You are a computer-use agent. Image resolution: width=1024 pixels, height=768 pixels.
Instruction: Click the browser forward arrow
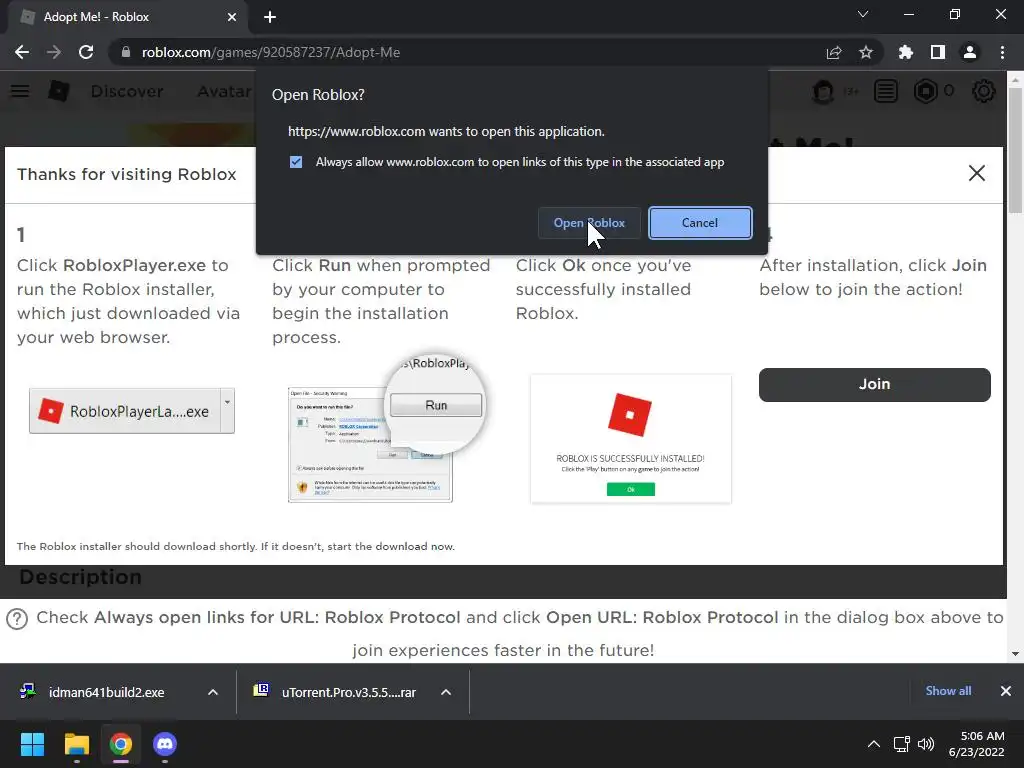click(54, 52)
